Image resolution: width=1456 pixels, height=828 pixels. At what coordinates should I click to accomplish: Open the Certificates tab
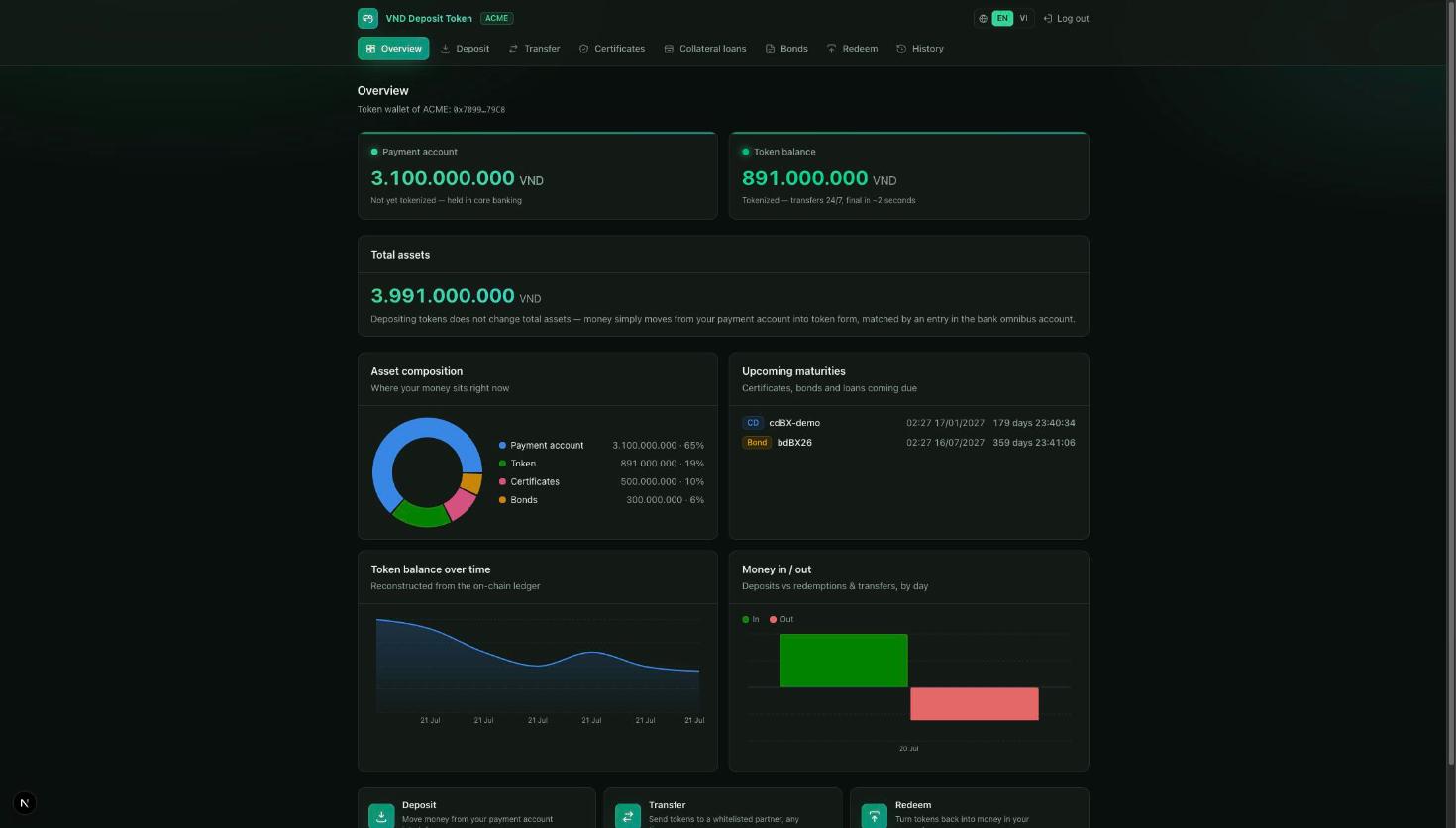coord(612,49)
